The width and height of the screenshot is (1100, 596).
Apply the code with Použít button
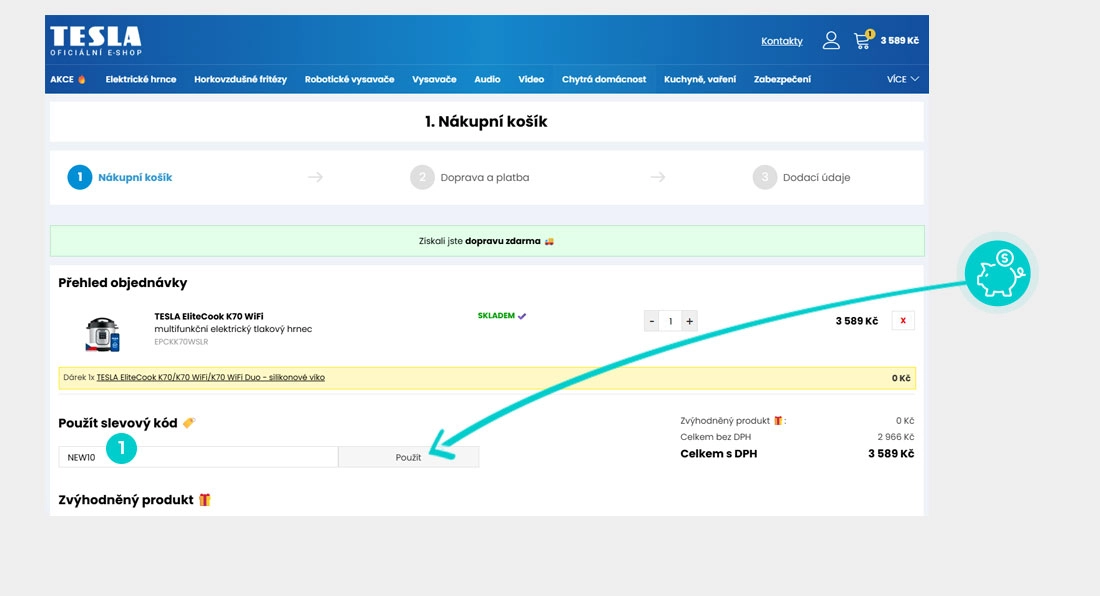pyautogui.click(x=408, y=457)
